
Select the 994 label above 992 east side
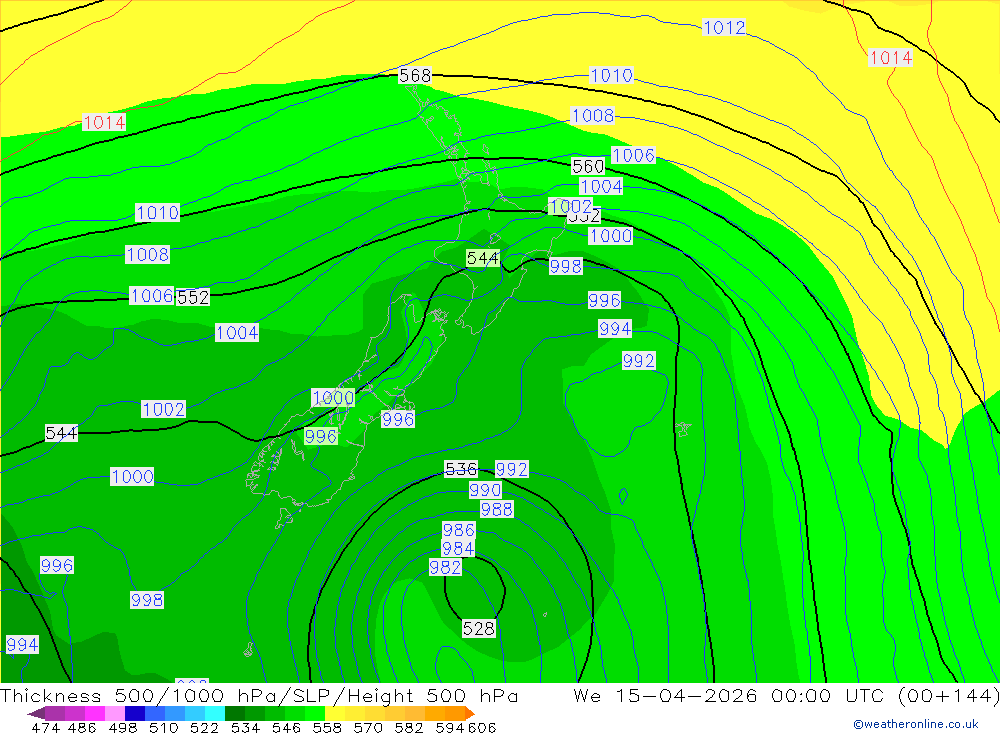coord(615,329)
